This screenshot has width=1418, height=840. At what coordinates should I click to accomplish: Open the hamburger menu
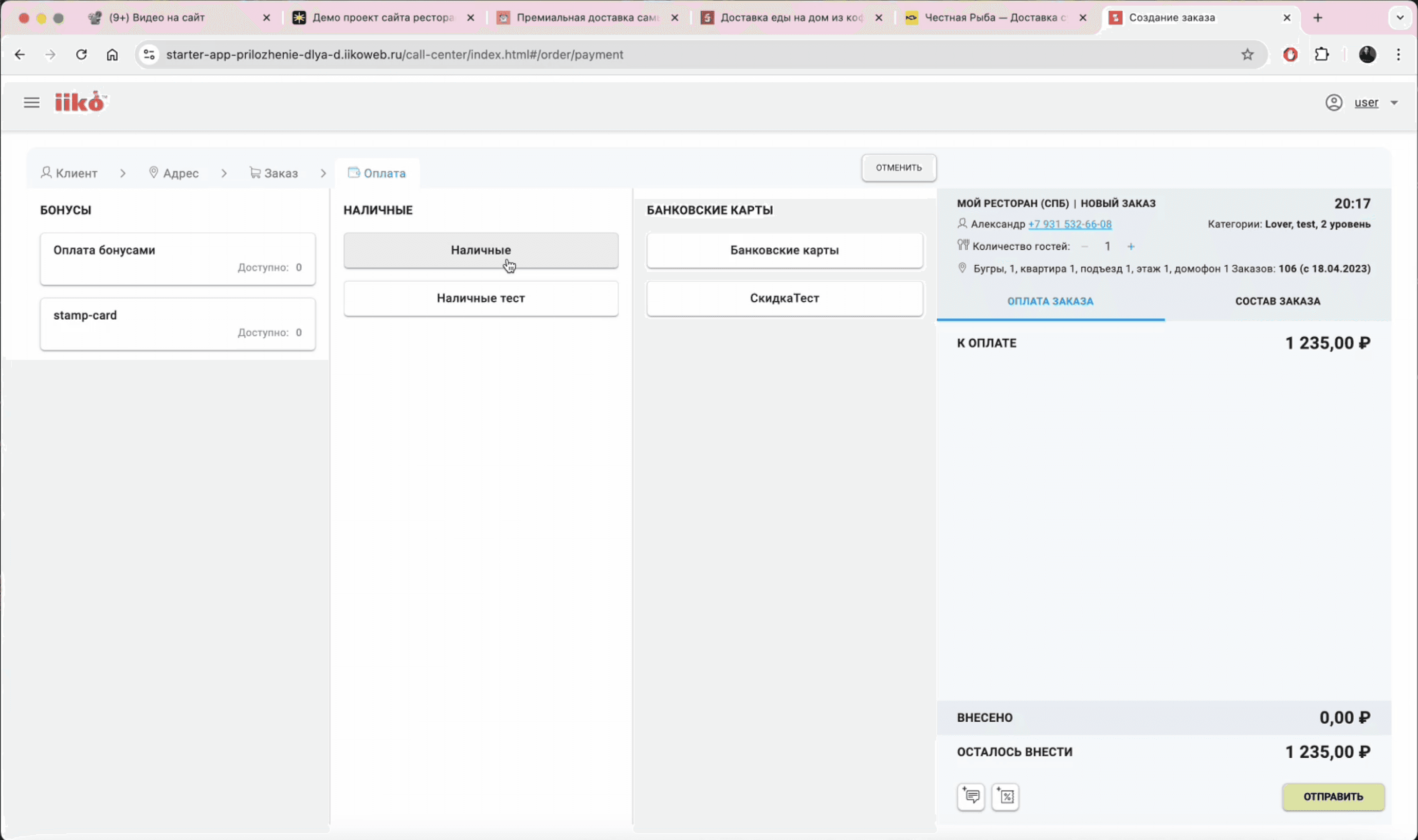pyautogui.click(x=32, y=102)
